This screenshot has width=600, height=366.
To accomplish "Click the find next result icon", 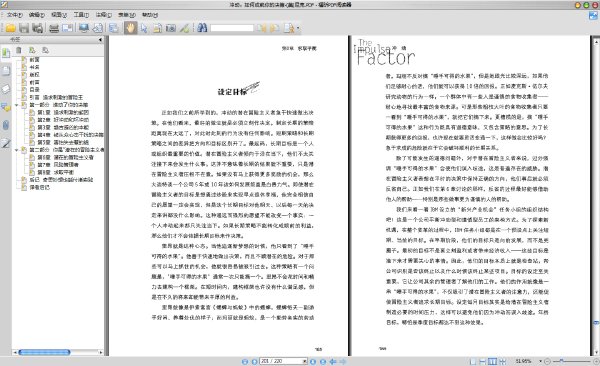I will point(275,28).
